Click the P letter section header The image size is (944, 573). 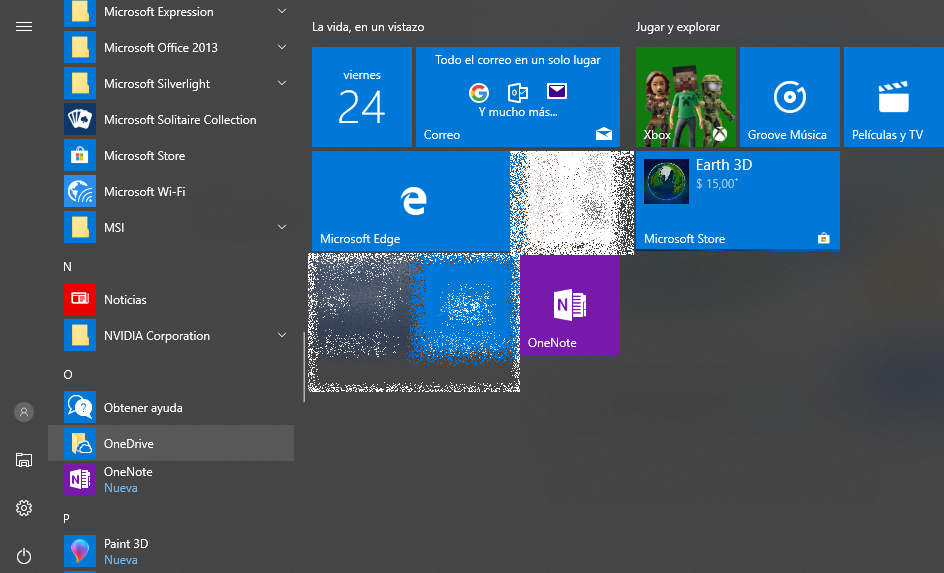(x=66, y=518)
